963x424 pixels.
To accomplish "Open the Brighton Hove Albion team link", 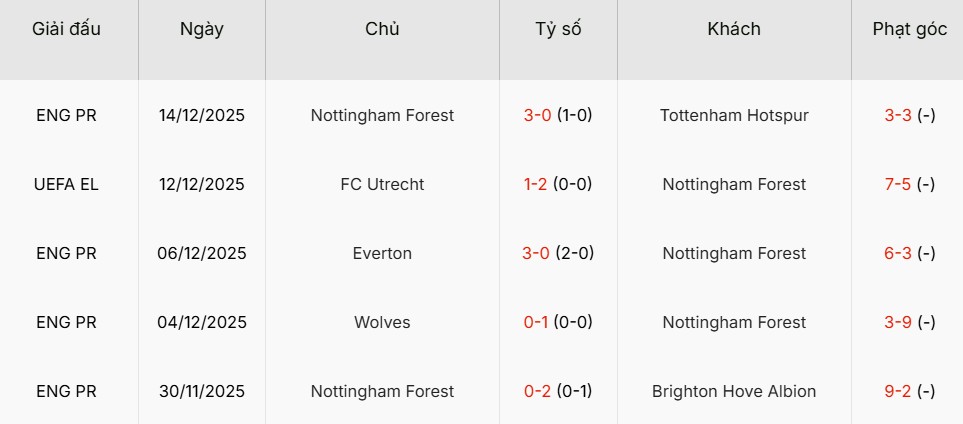I will coord(734,391).
